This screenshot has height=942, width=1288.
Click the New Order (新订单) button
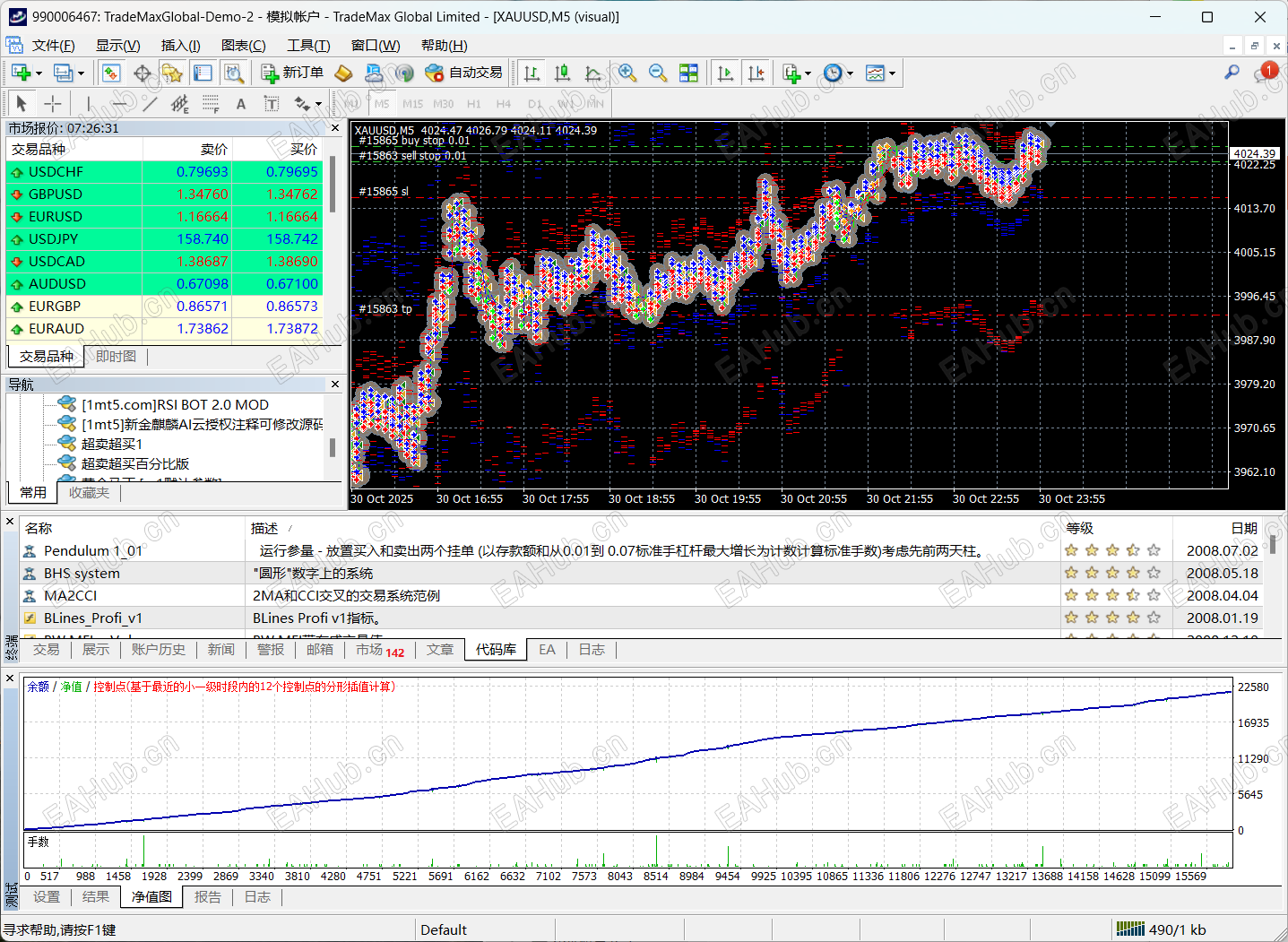(292, 73)
